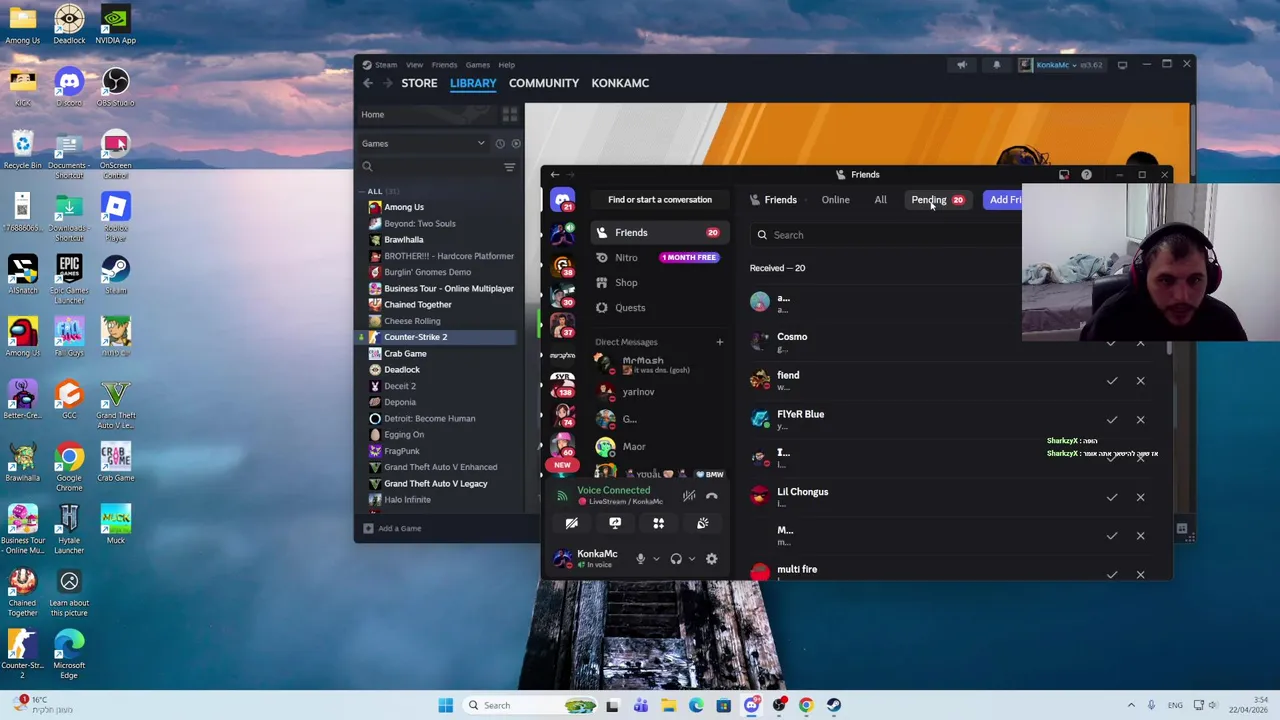The width and height of the screenshot is (1280, 720).
Task: Open Discord User Settings gear
Action: tap(712, 559)
